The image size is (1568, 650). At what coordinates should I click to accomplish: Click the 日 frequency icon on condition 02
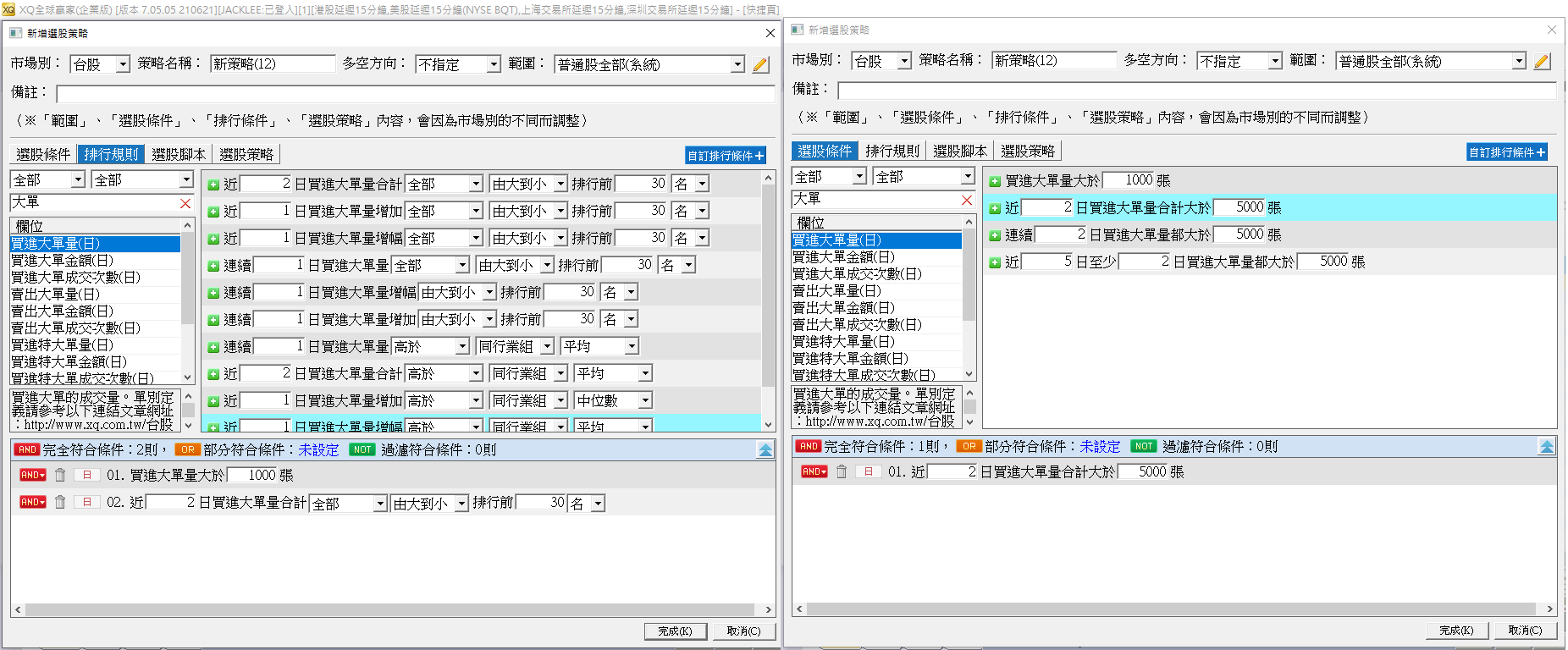[x=86, y=503]
